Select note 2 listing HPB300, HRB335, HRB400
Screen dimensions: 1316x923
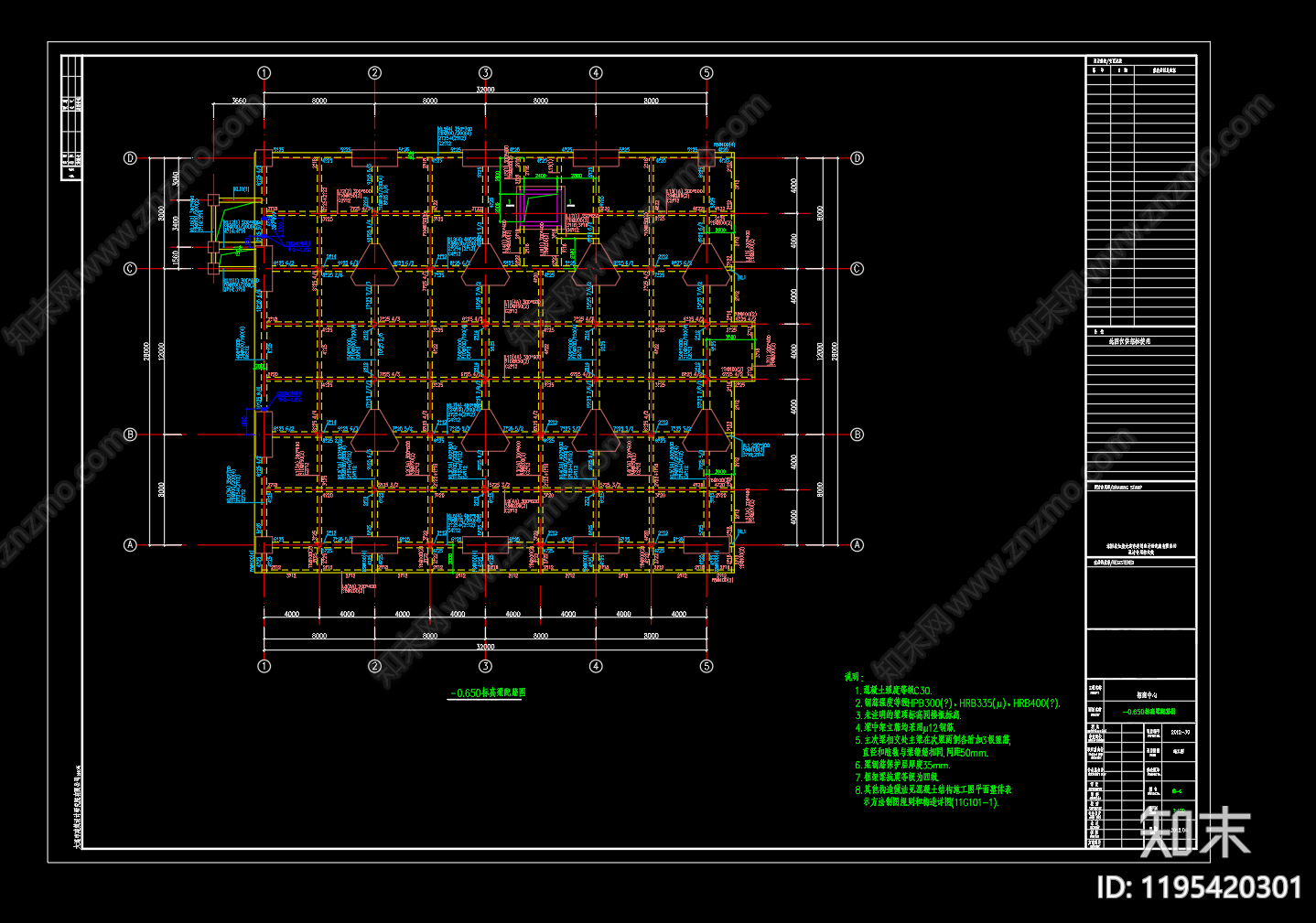coord(957,703)
